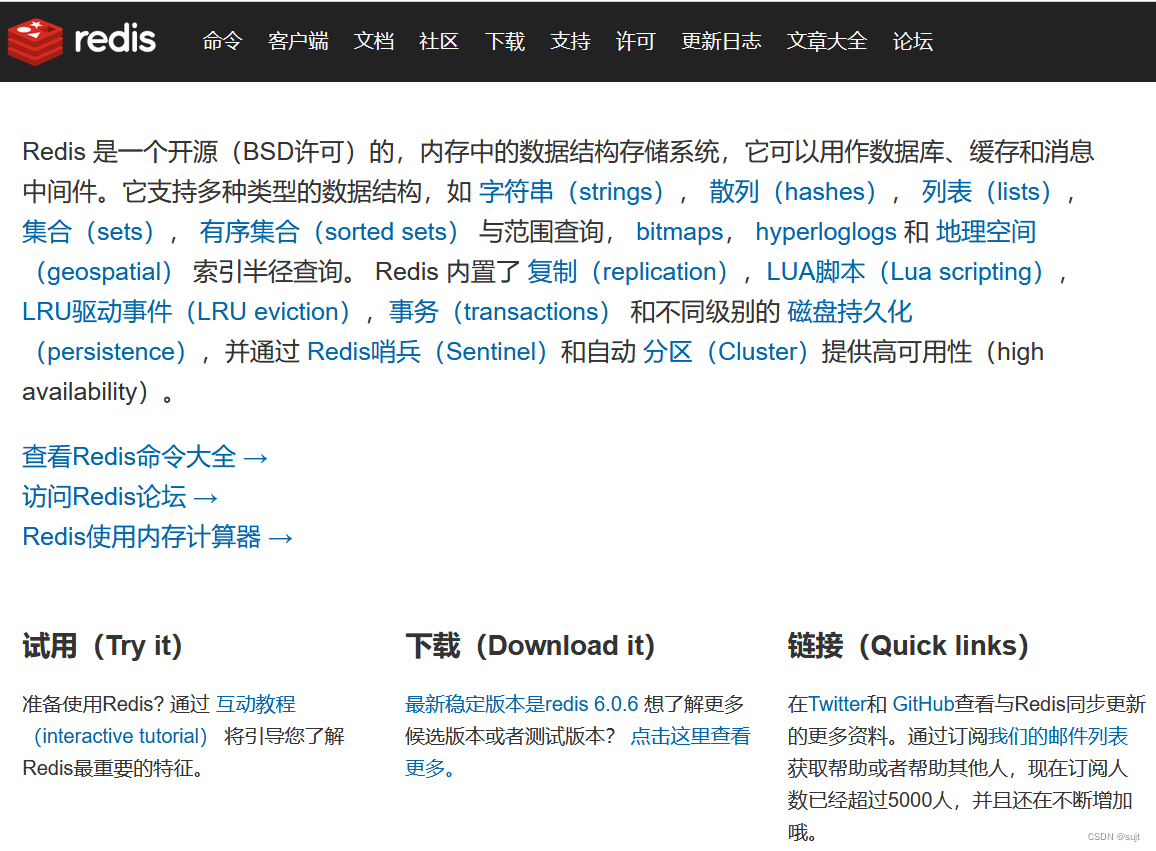The image size is (1156, 851).
Task: Follow the 集合 (sets) link
Action: pos(89,232)
